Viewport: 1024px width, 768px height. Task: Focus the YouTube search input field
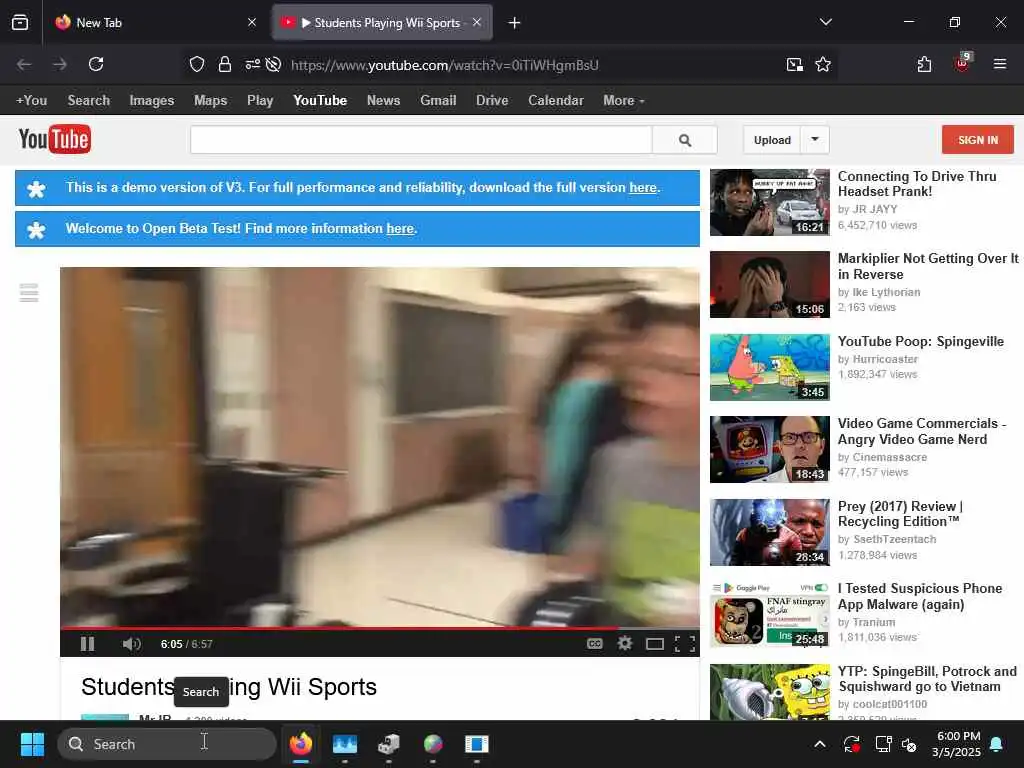click(421, 140)
